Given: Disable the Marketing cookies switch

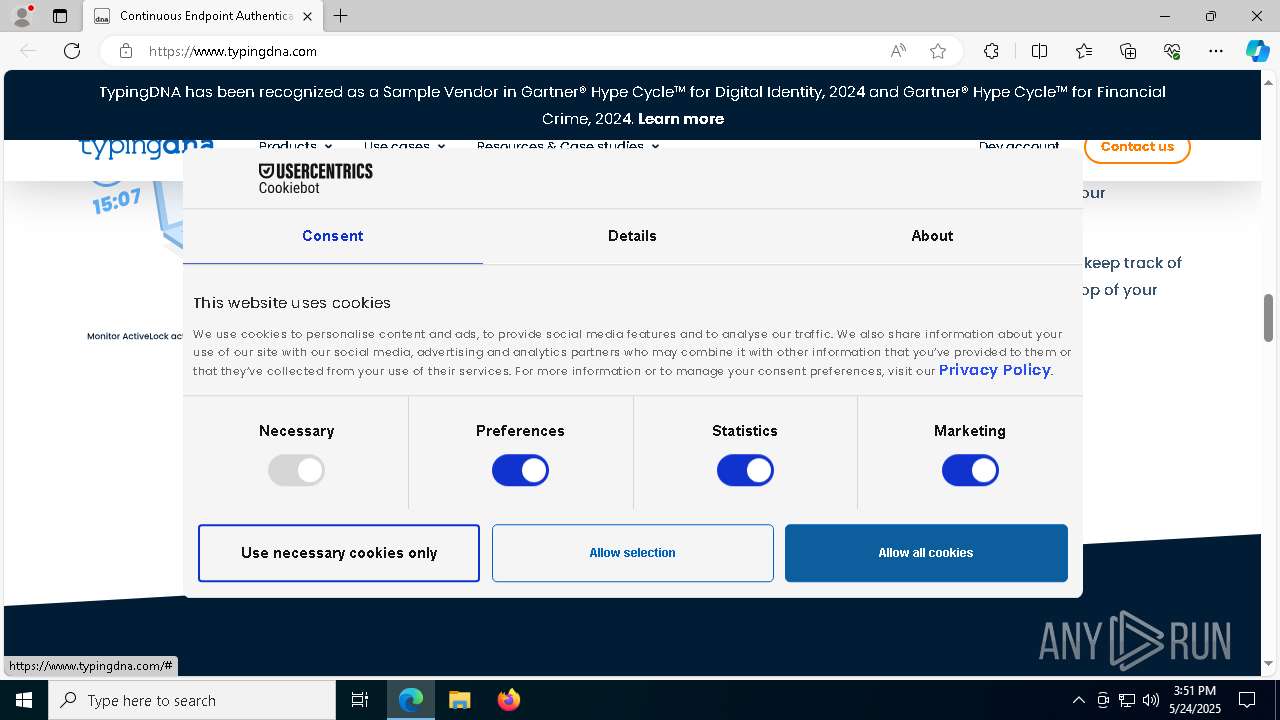Looking at the screenshot, I should [x=970, y=470].
